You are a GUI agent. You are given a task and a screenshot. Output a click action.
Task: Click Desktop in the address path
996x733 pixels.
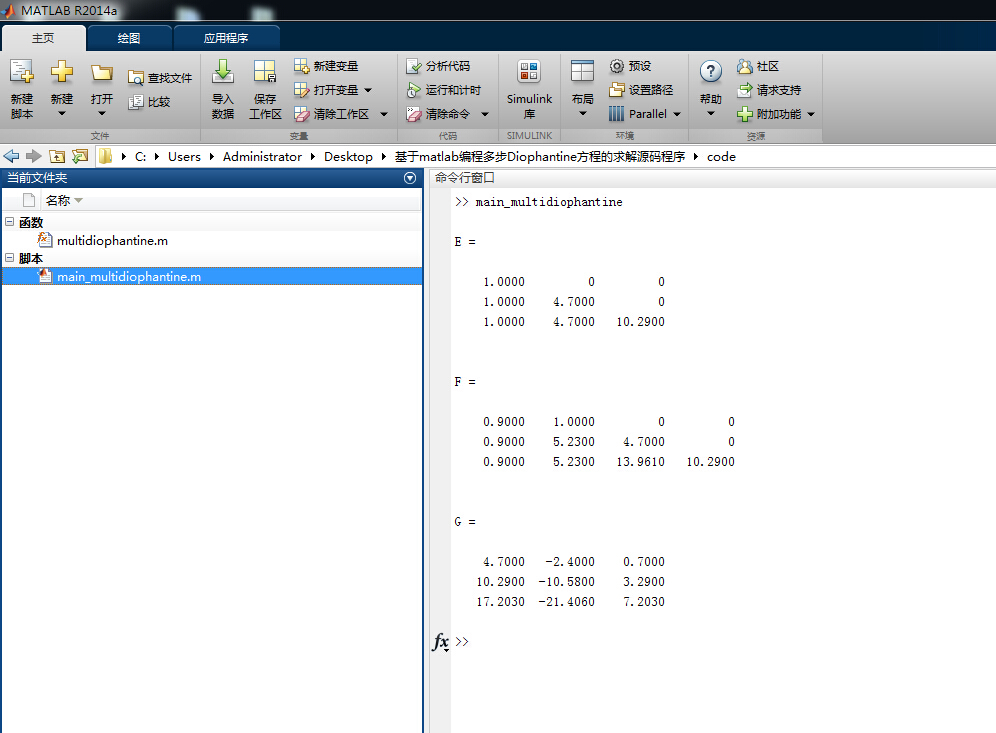tap(348, 157)
